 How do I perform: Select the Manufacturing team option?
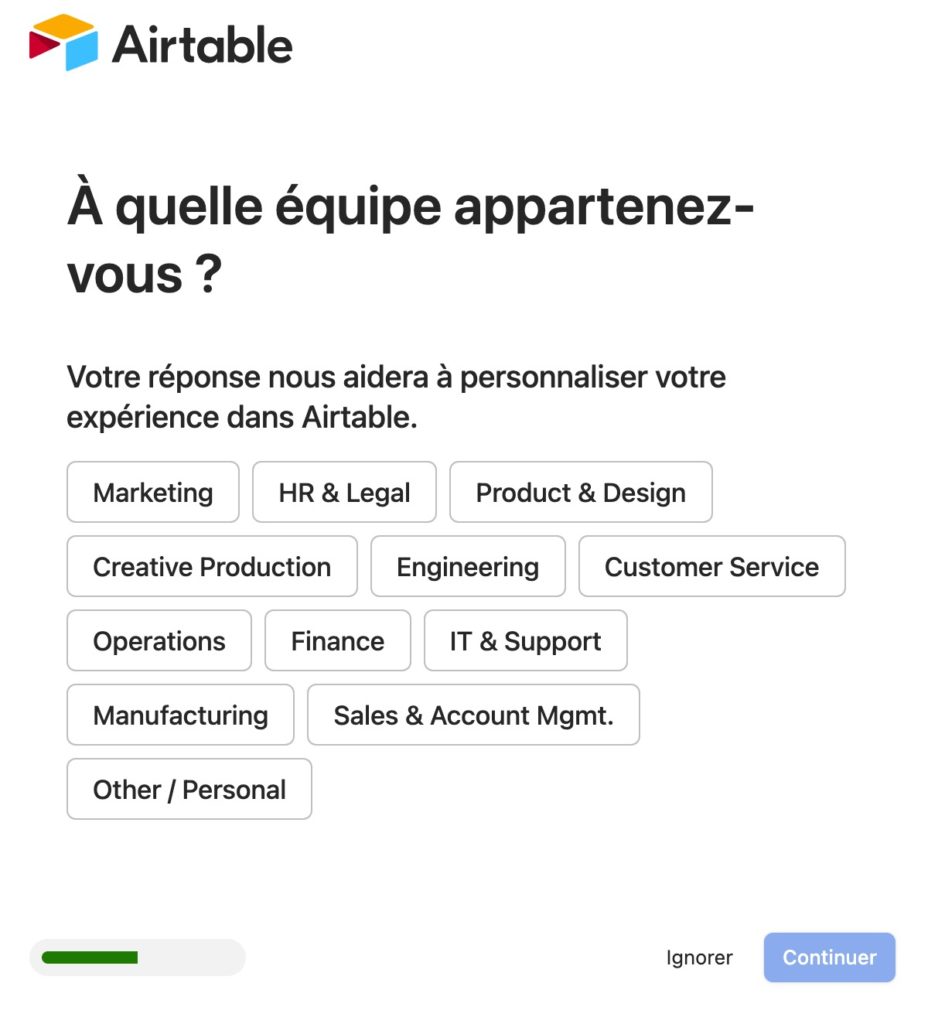click(180, 714)
